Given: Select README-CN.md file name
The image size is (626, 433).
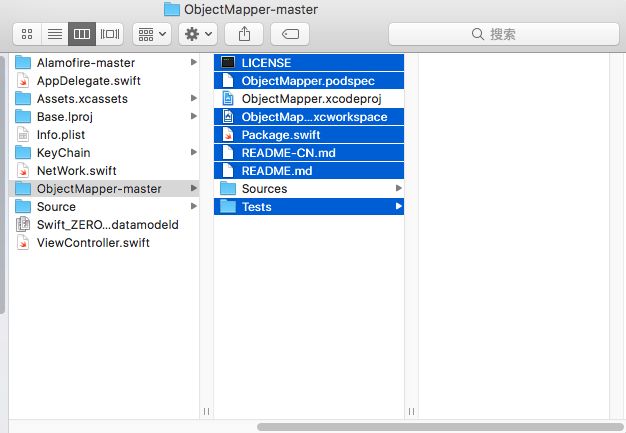Looking at the screenshot, I should 289,152.
